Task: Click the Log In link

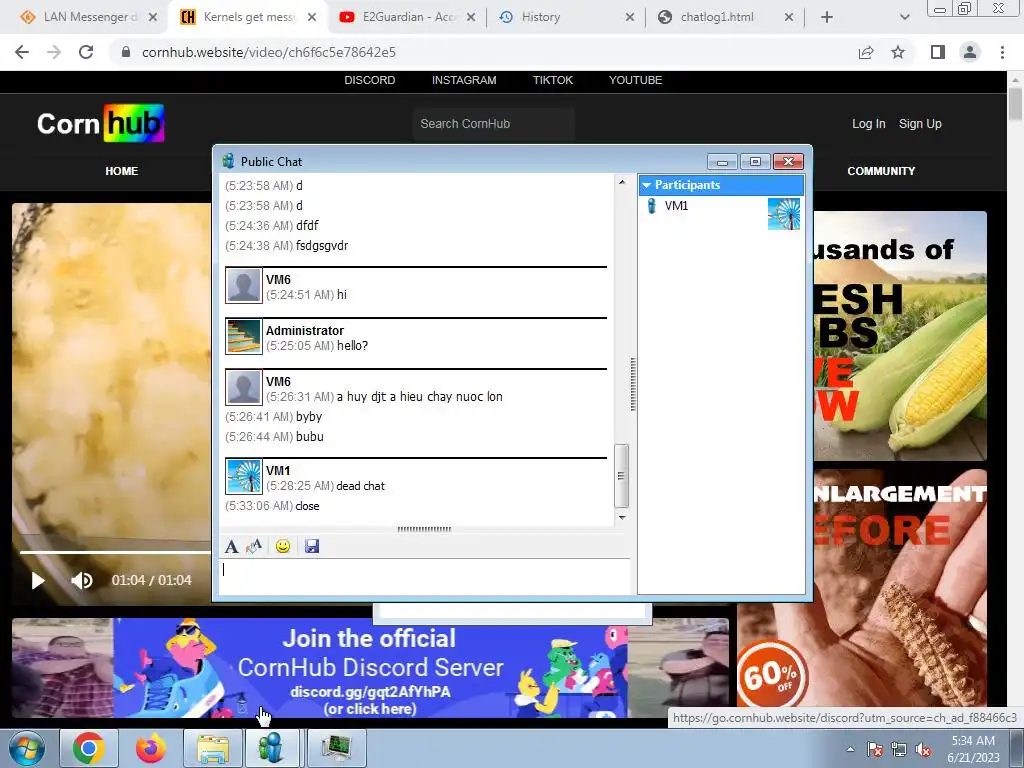Action: click(x=869, y=124)
